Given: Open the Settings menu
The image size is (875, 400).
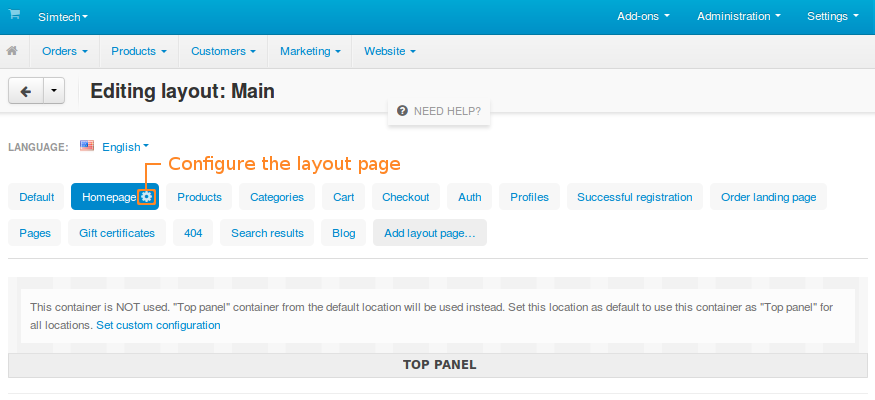Looking at the screenshot, I should [x=833, y=17].
